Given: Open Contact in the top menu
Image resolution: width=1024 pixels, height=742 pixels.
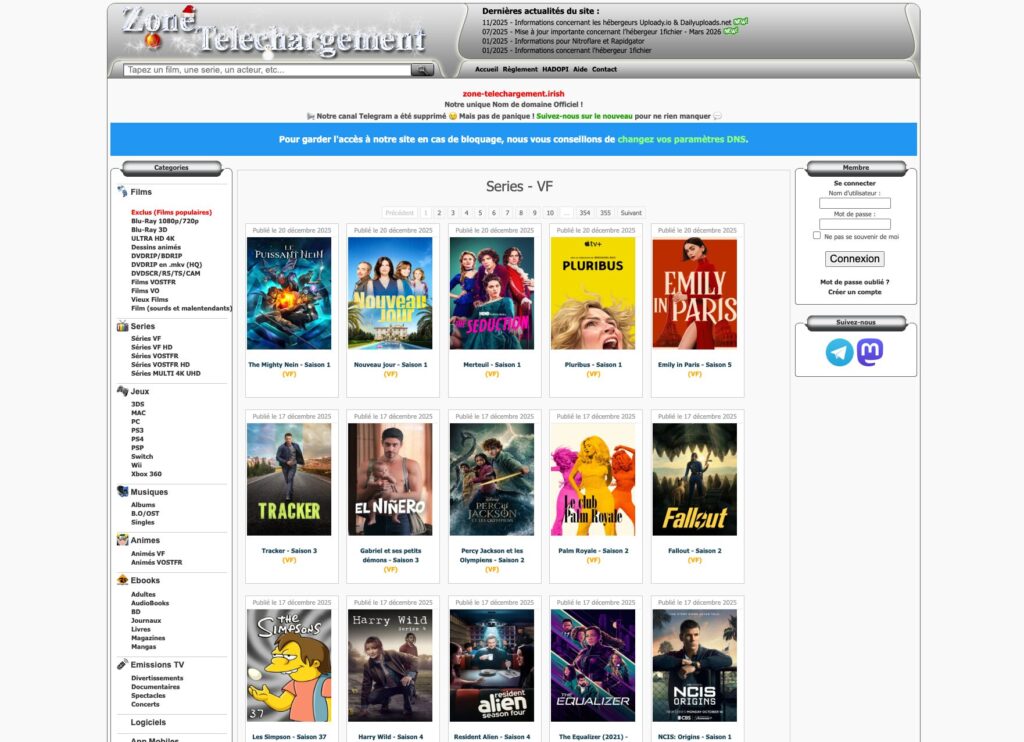Looking at the screenshot, I should click(x=604, y=69).
